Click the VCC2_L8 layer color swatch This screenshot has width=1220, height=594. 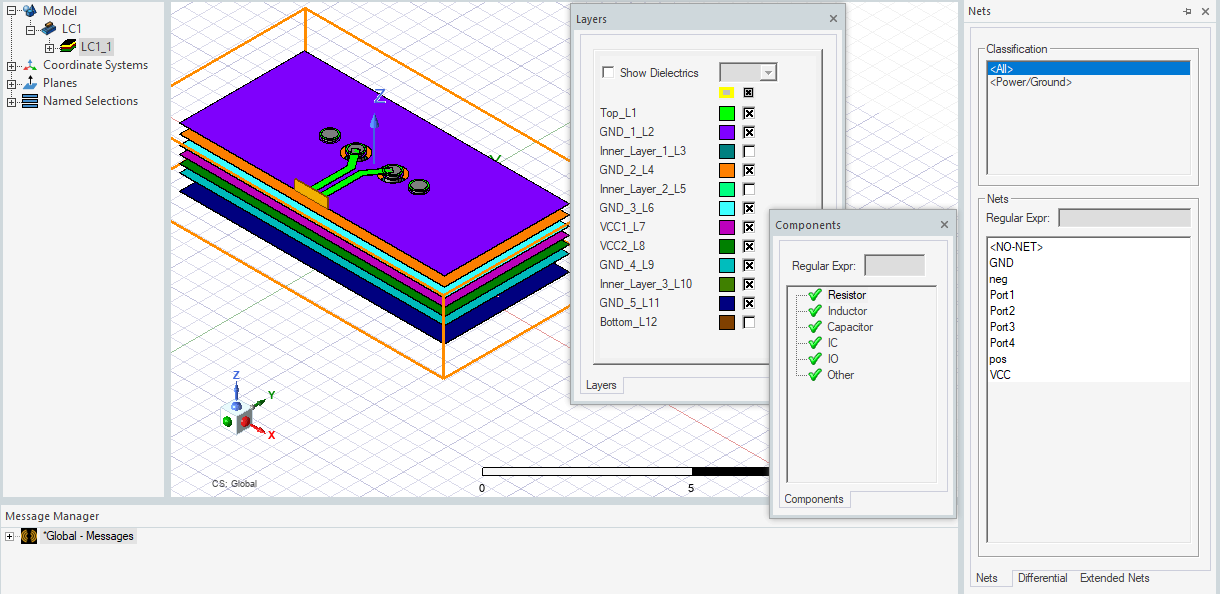727,246
